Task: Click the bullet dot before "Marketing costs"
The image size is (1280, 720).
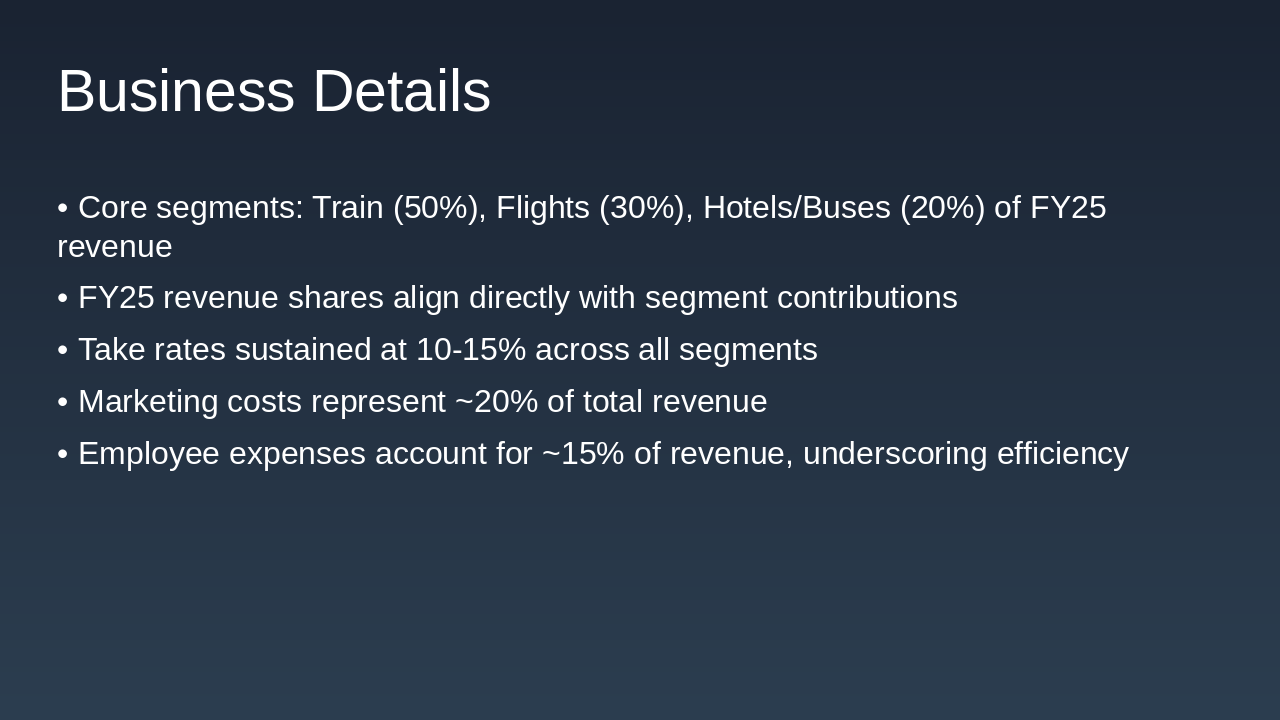Action: 63,402
